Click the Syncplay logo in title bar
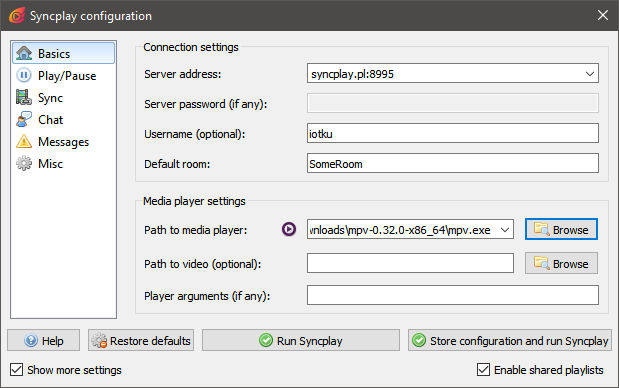619x388 pixels. [17, 16]
